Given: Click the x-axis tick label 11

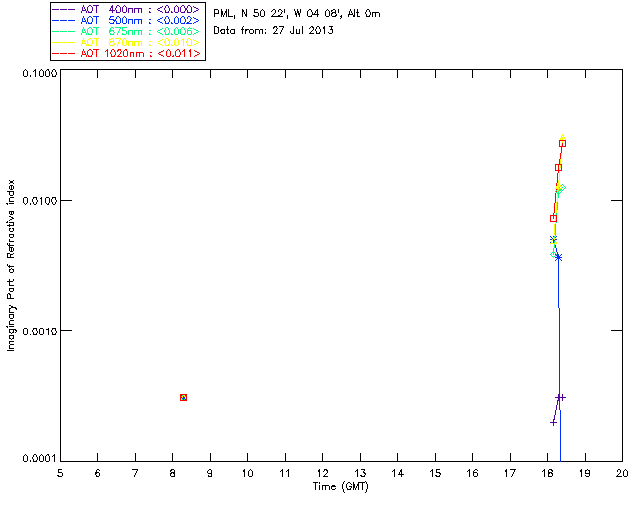Looking at the screenshot, I should [x=285, y=474].
